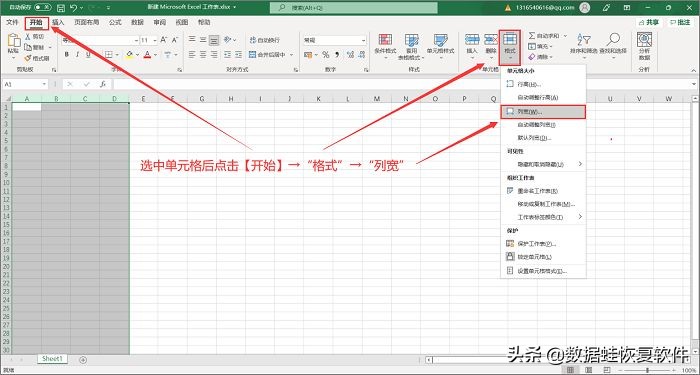Open Format as Table (套用表格格式)
The width and height of the screenshot is (700, 375).
click(x=411, y=47)
